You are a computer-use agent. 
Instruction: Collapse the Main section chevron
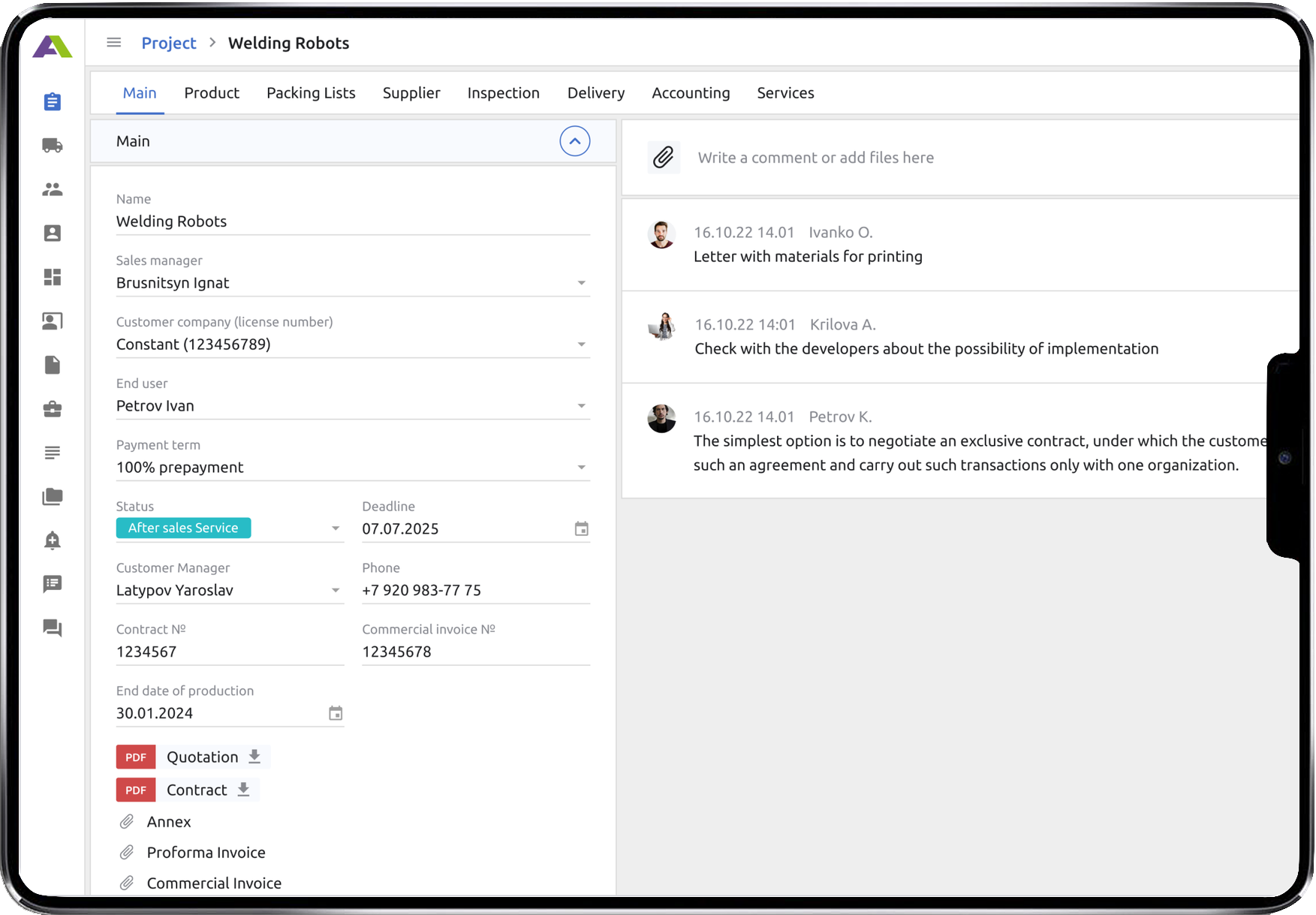coord(574,141)
